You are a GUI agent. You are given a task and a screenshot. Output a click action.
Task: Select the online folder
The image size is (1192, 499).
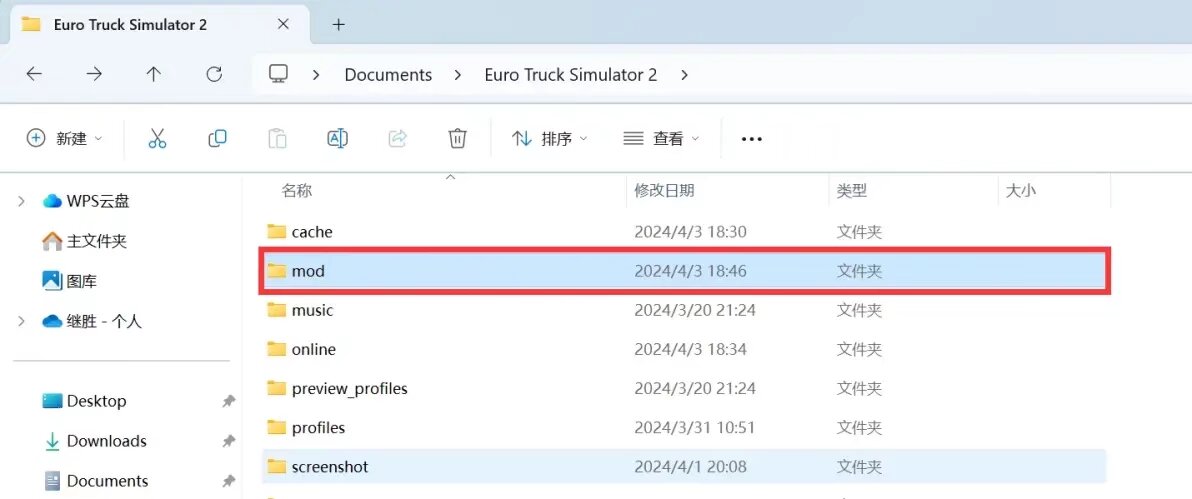point(684,349)
